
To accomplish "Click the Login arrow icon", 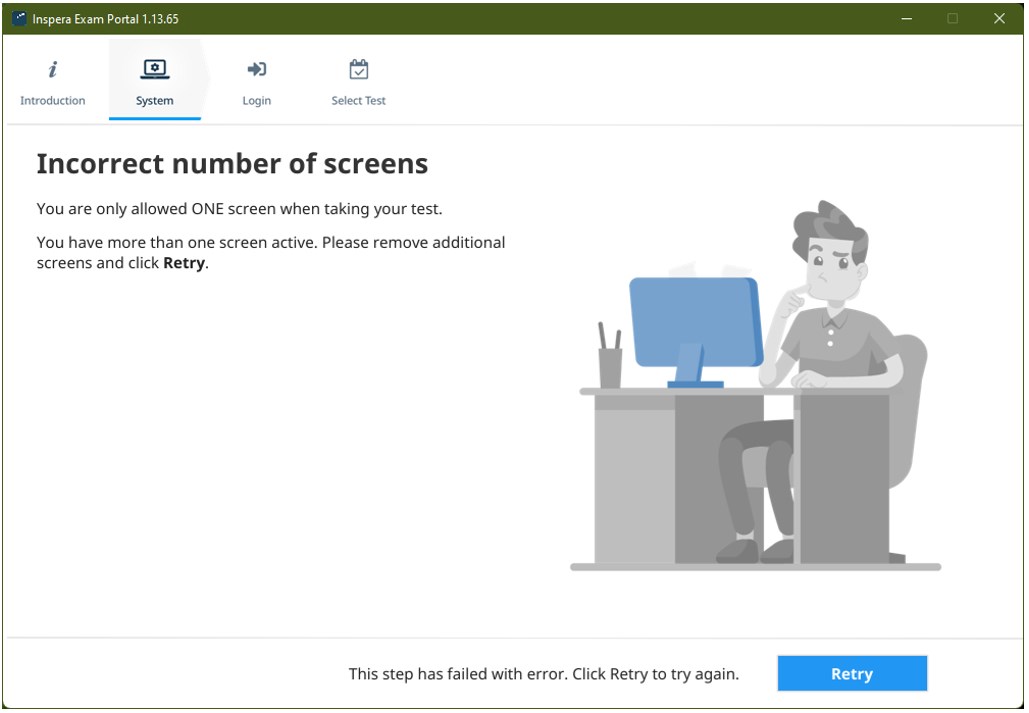I will (256, 68).
